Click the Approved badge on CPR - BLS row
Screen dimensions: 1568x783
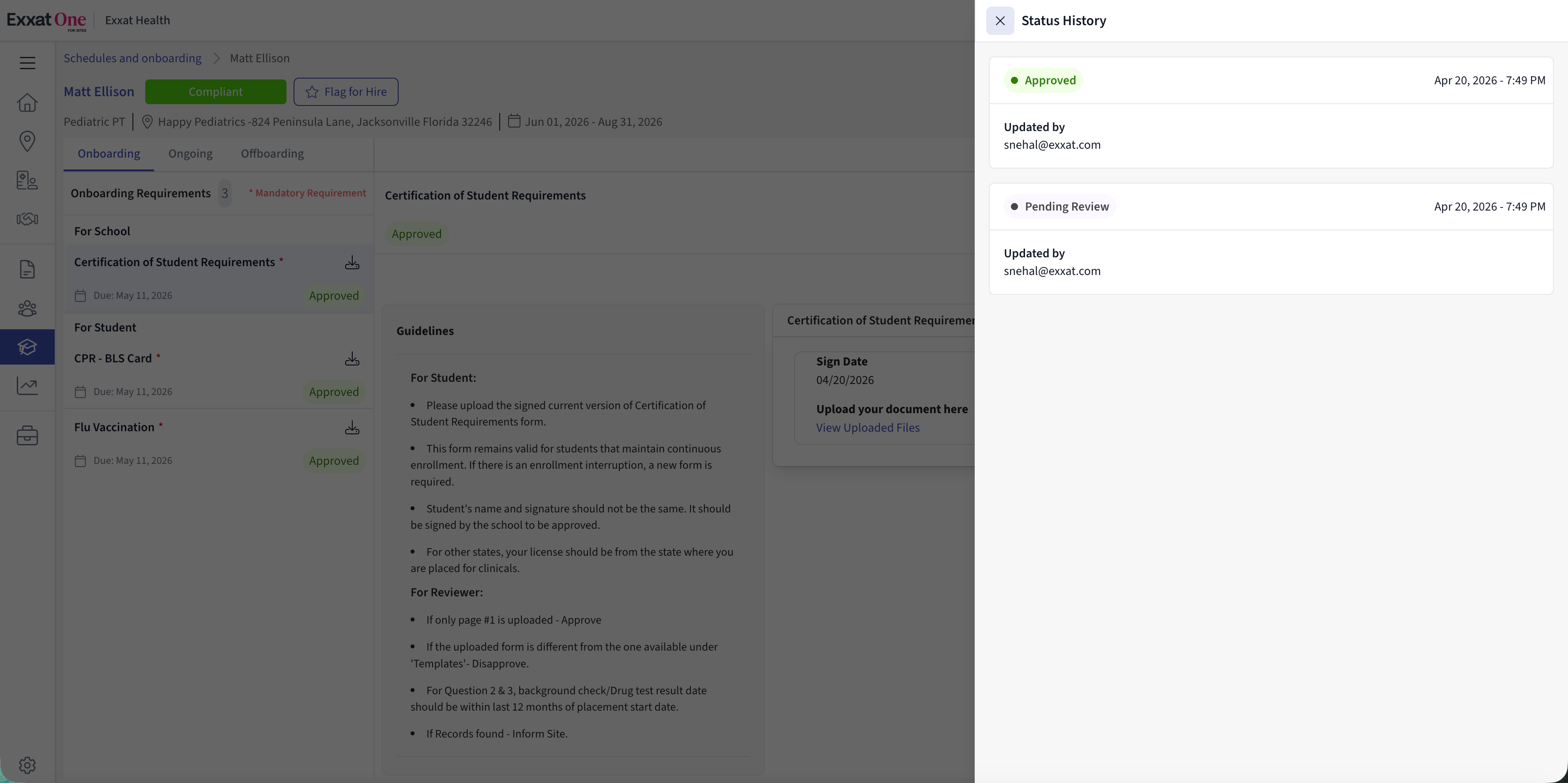(x=334, y=392)
